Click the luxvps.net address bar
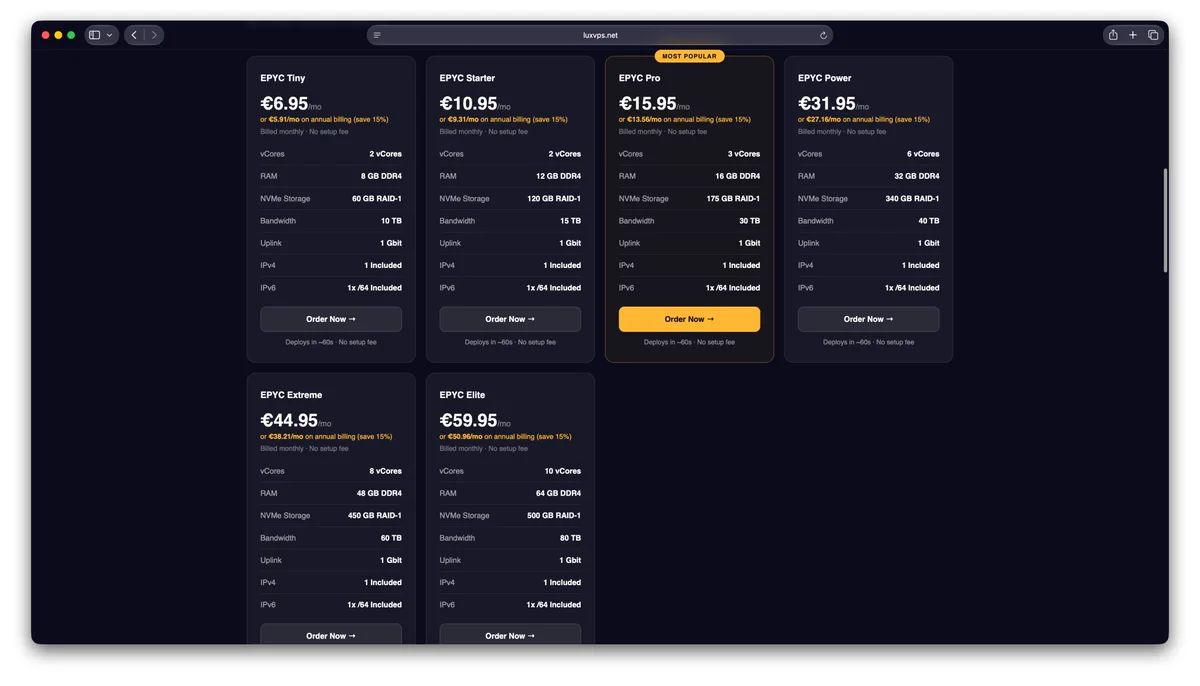1200x686 pixels. 600,35
